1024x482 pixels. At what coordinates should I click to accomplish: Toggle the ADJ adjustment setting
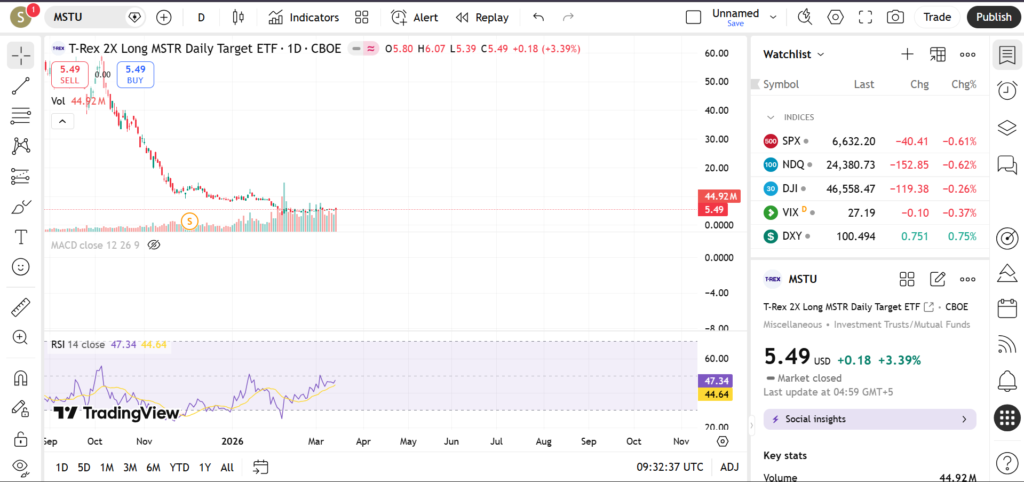(730, 467)
